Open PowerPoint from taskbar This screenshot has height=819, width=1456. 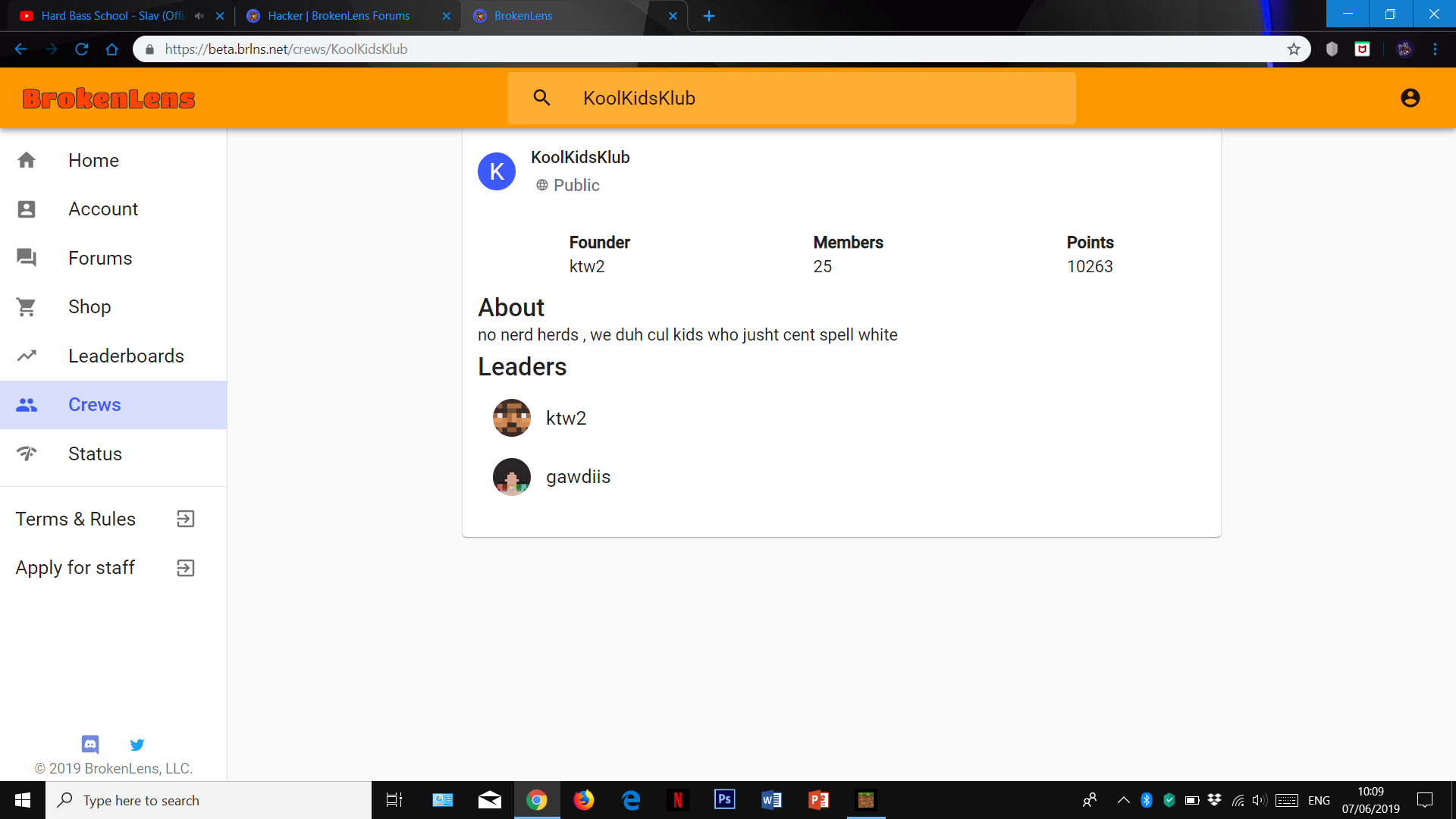[x=819, y=800]
